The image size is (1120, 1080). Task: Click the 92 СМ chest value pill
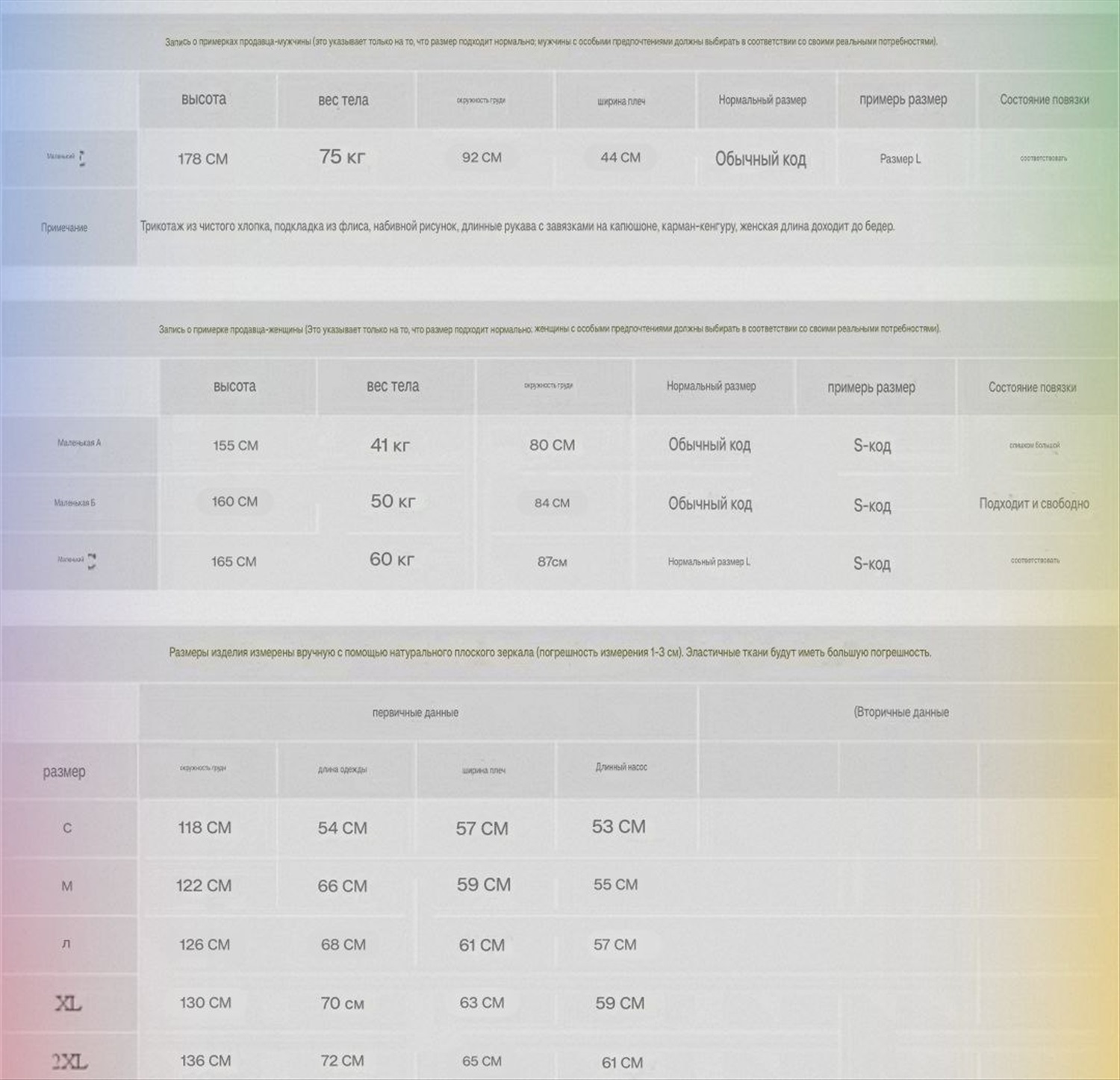(482, 157)
